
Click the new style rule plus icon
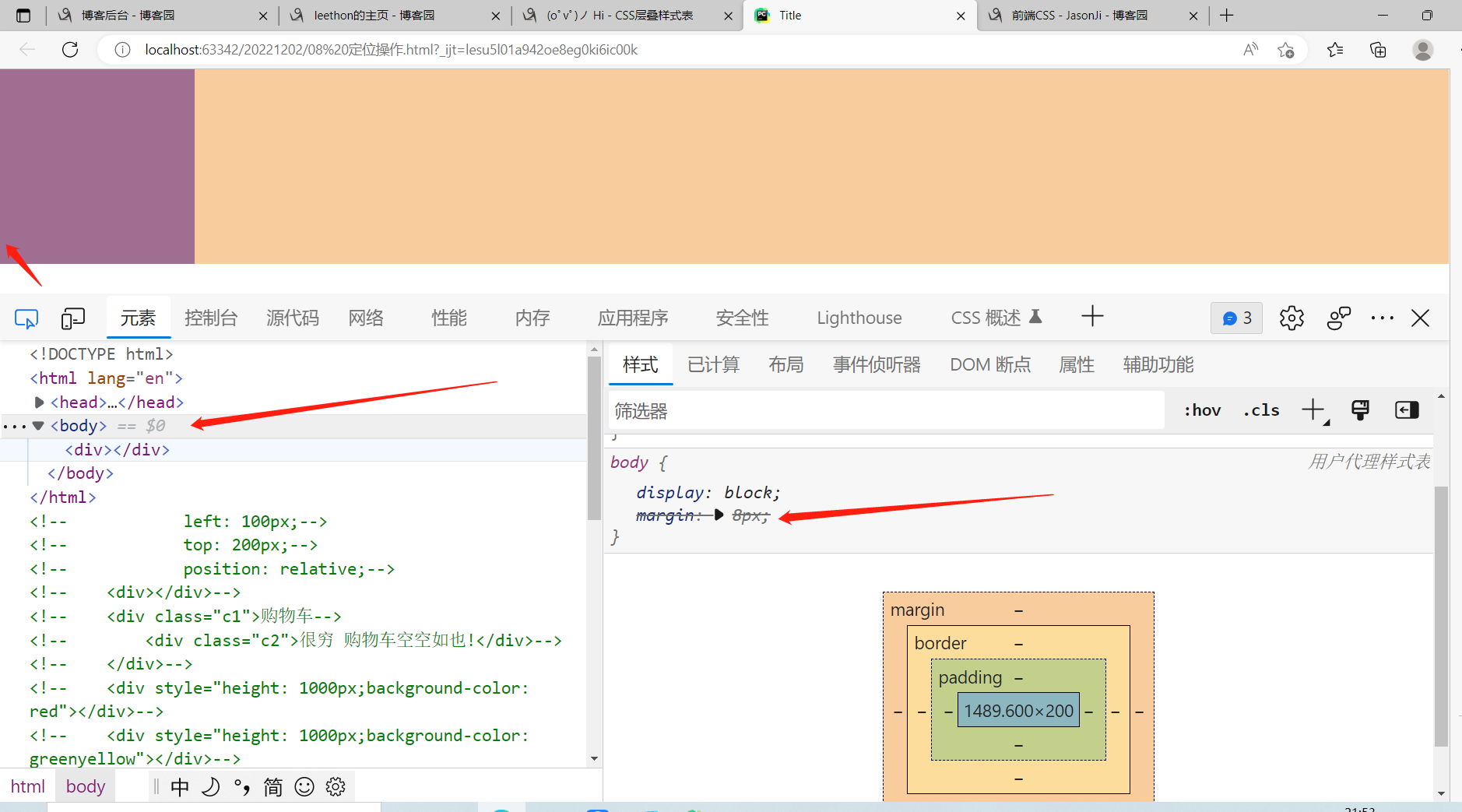pyautogui.click(x=1315, y=410)
